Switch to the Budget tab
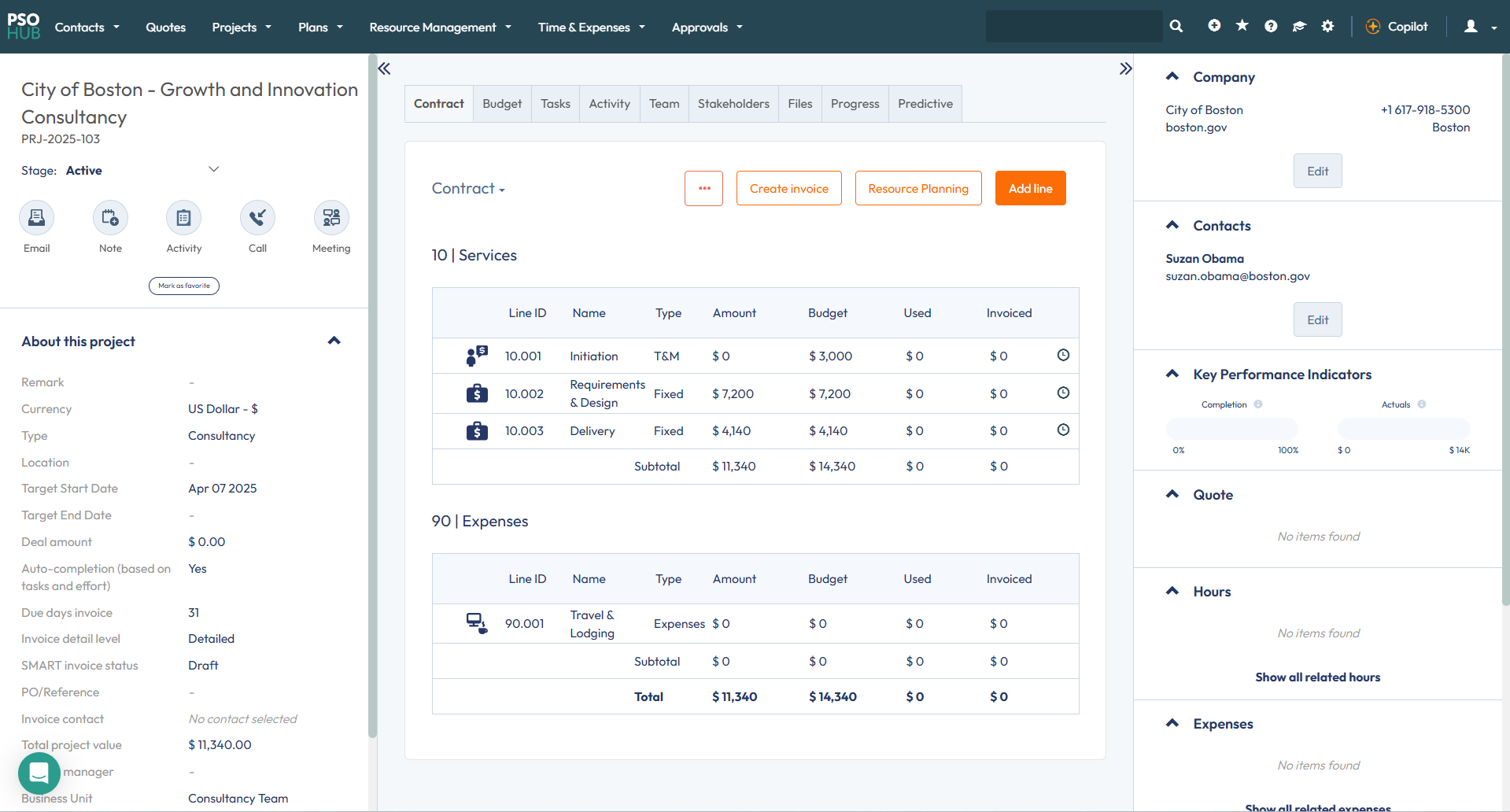1510x812 pixels. point(502,104)
